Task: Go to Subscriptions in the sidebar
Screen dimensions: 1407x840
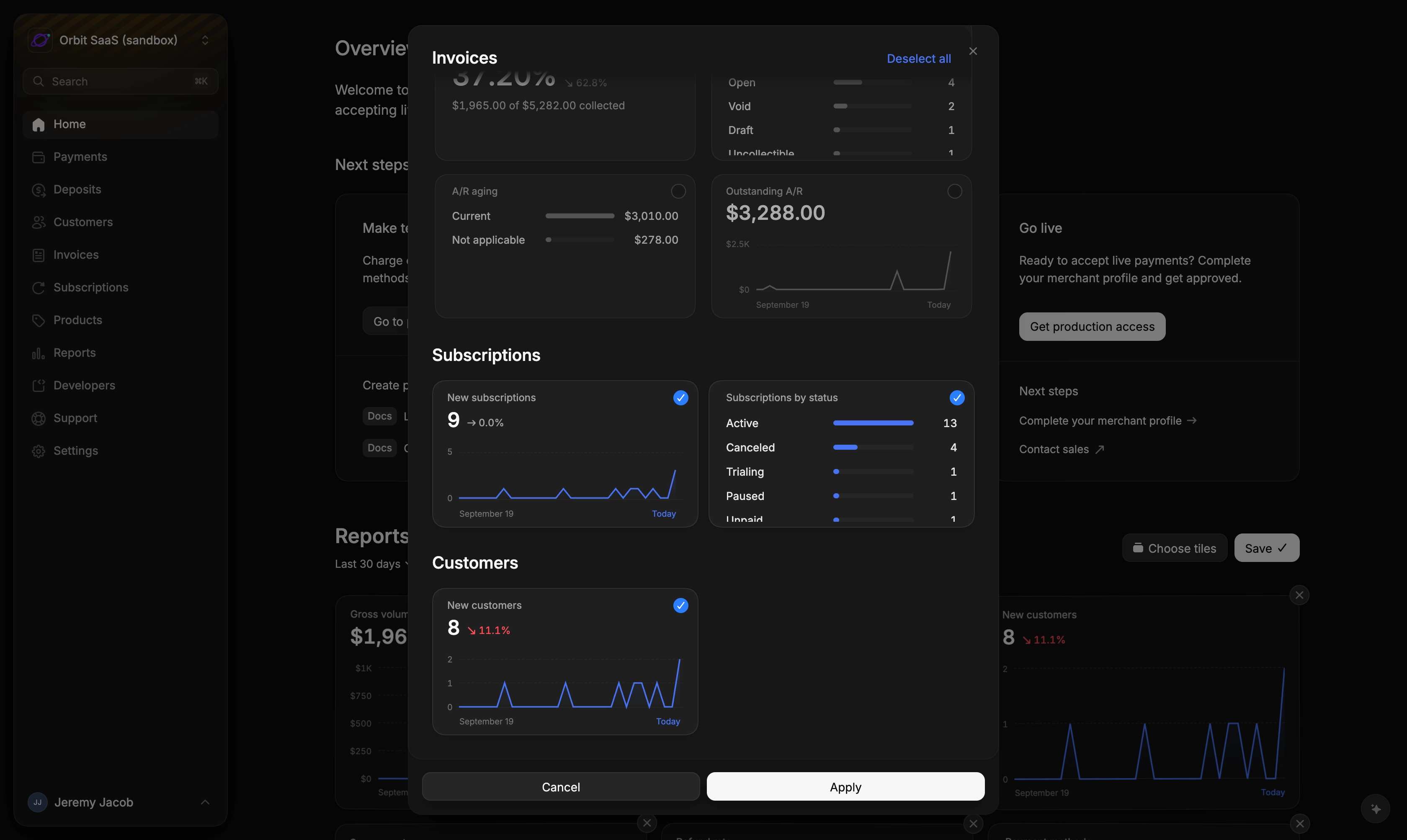Action: 121,288
